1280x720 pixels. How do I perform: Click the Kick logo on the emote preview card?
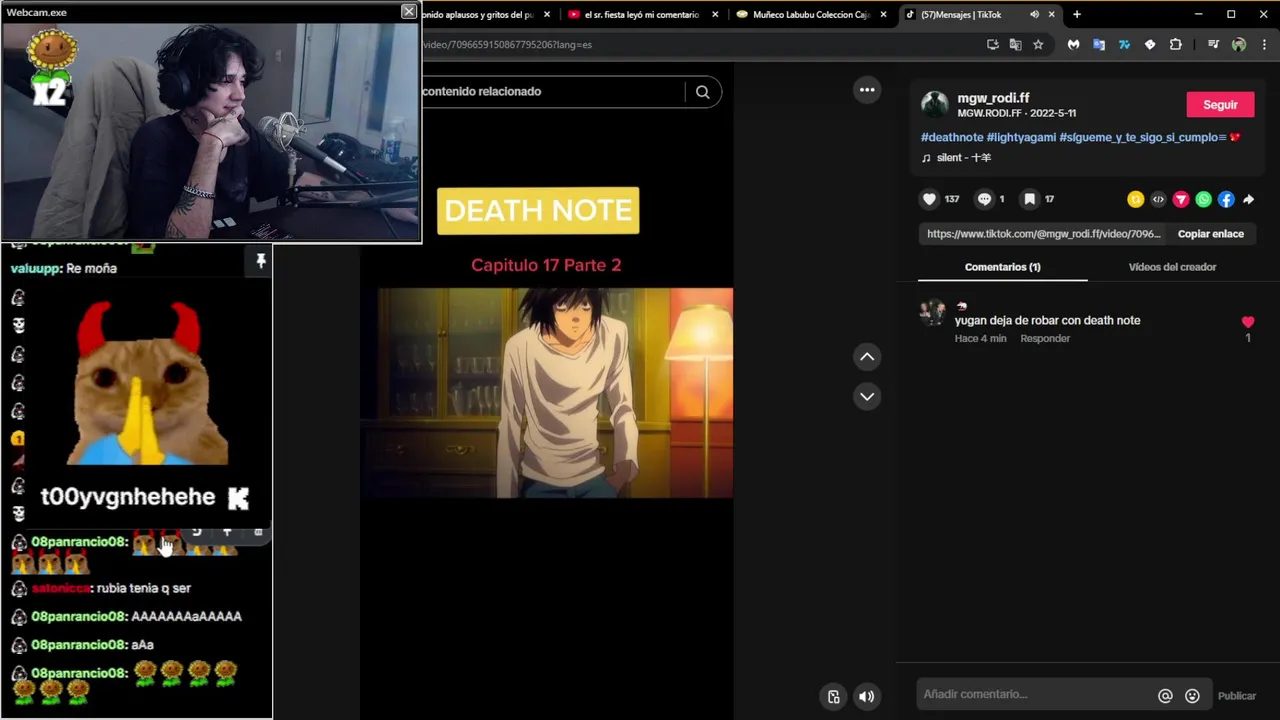pos(238,497)
